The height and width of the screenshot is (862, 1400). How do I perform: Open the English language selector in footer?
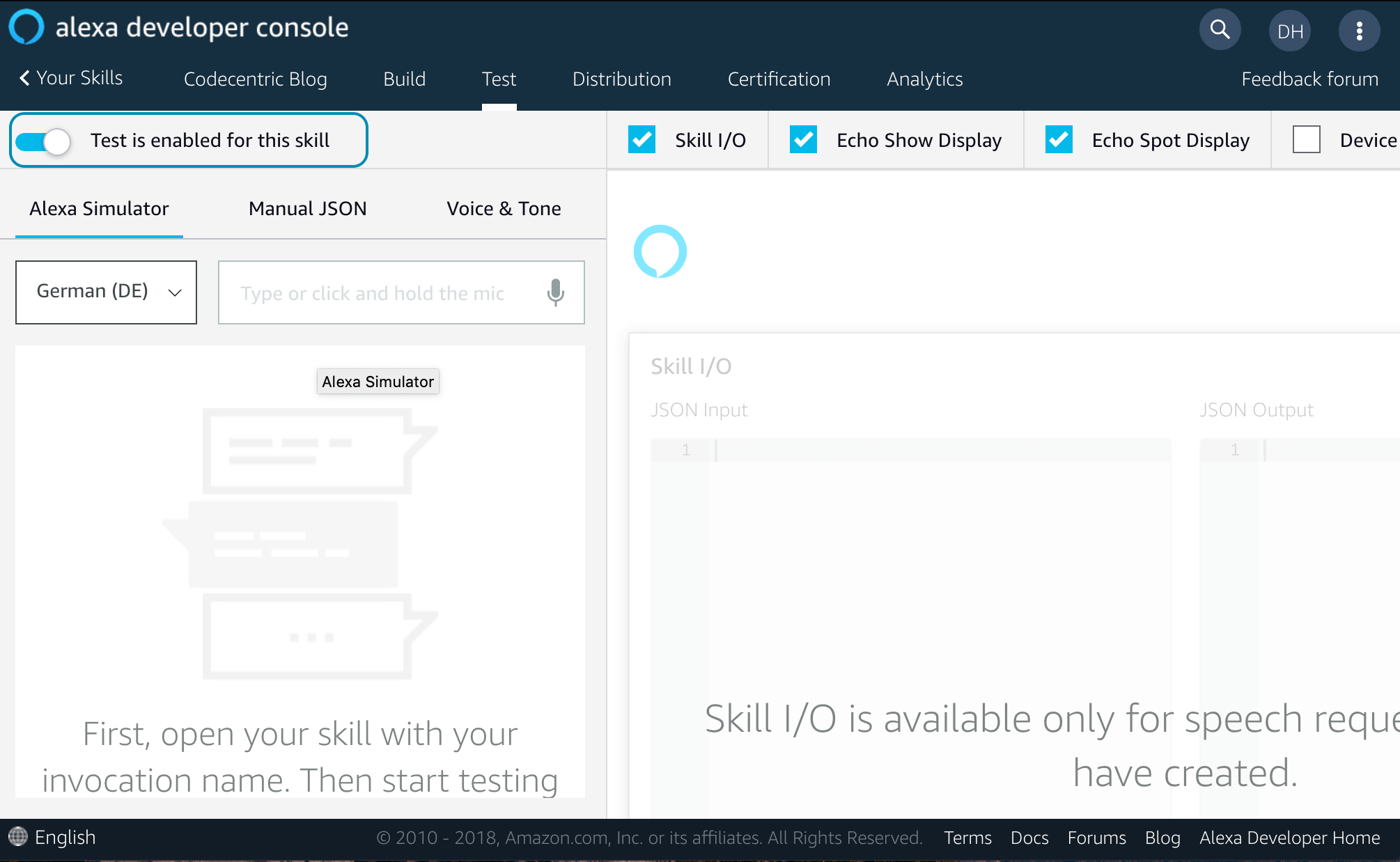[x=65, y=837]
